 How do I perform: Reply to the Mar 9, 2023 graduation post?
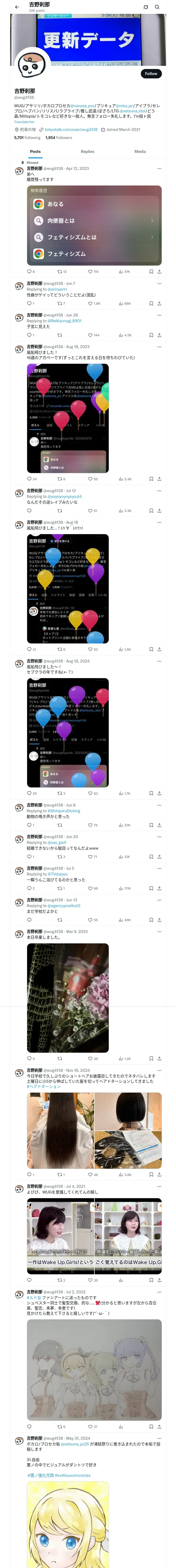point(28,1058)
